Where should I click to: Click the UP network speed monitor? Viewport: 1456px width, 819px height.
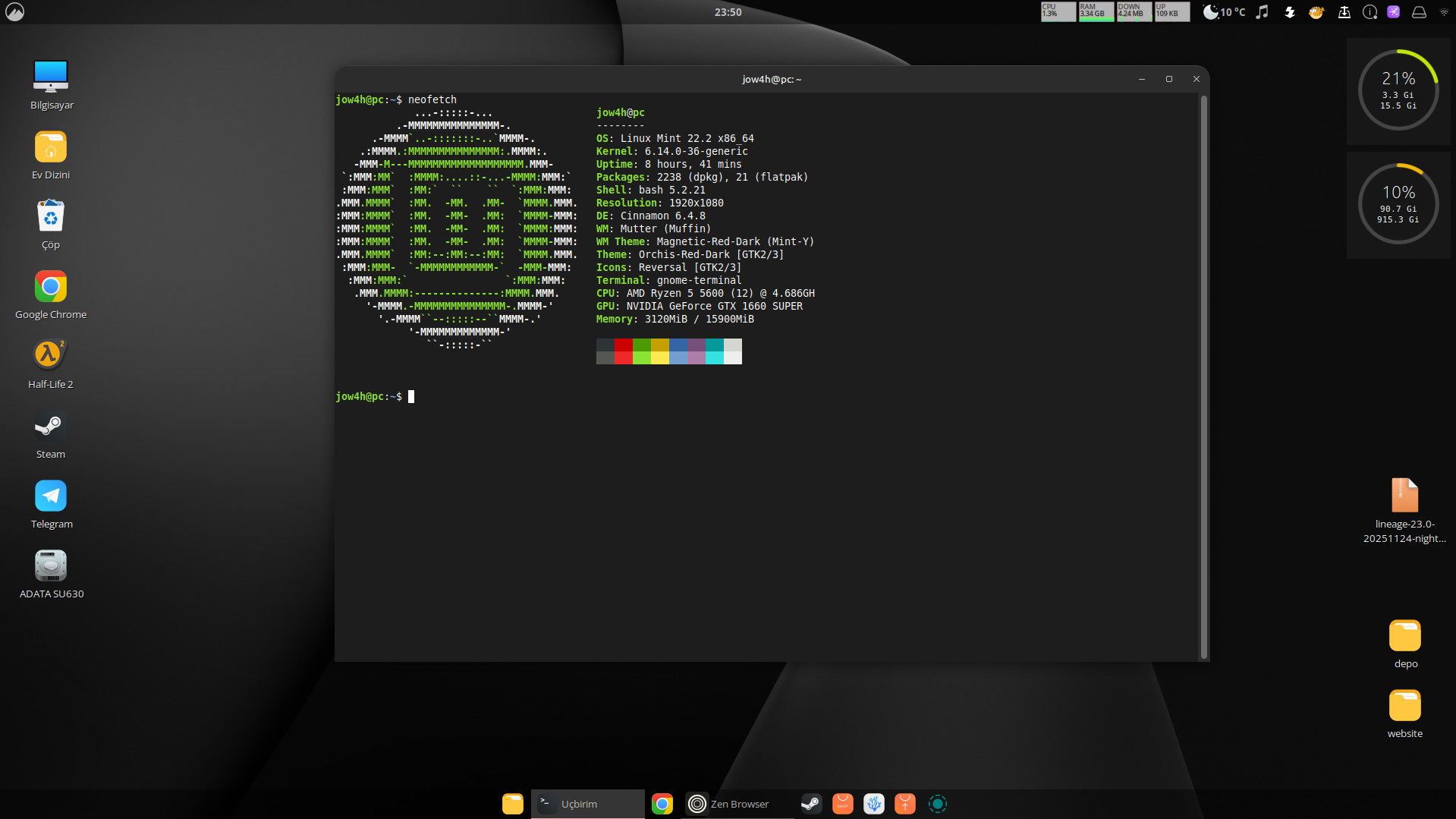pos(1172,11)
